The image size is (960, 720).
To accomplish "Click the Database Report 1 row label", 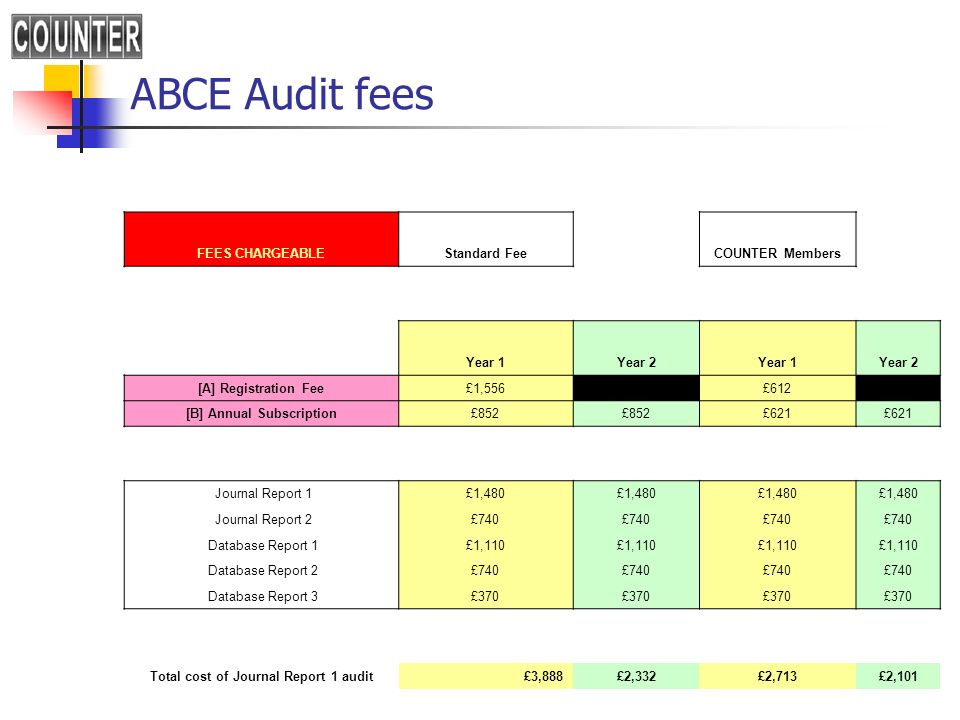I will point(263,545).
